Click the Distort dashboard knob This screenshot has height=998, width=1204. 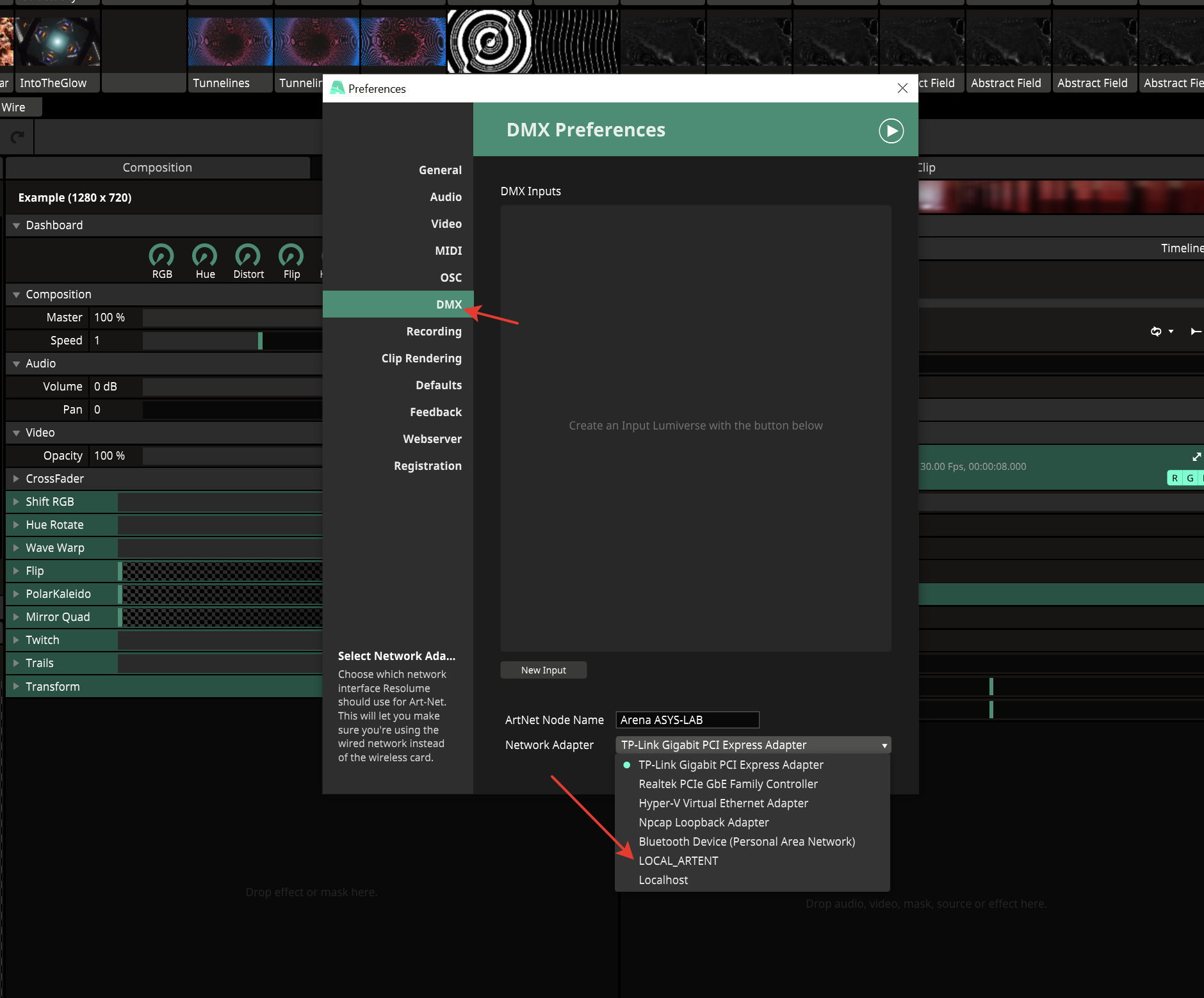point(248,255)
